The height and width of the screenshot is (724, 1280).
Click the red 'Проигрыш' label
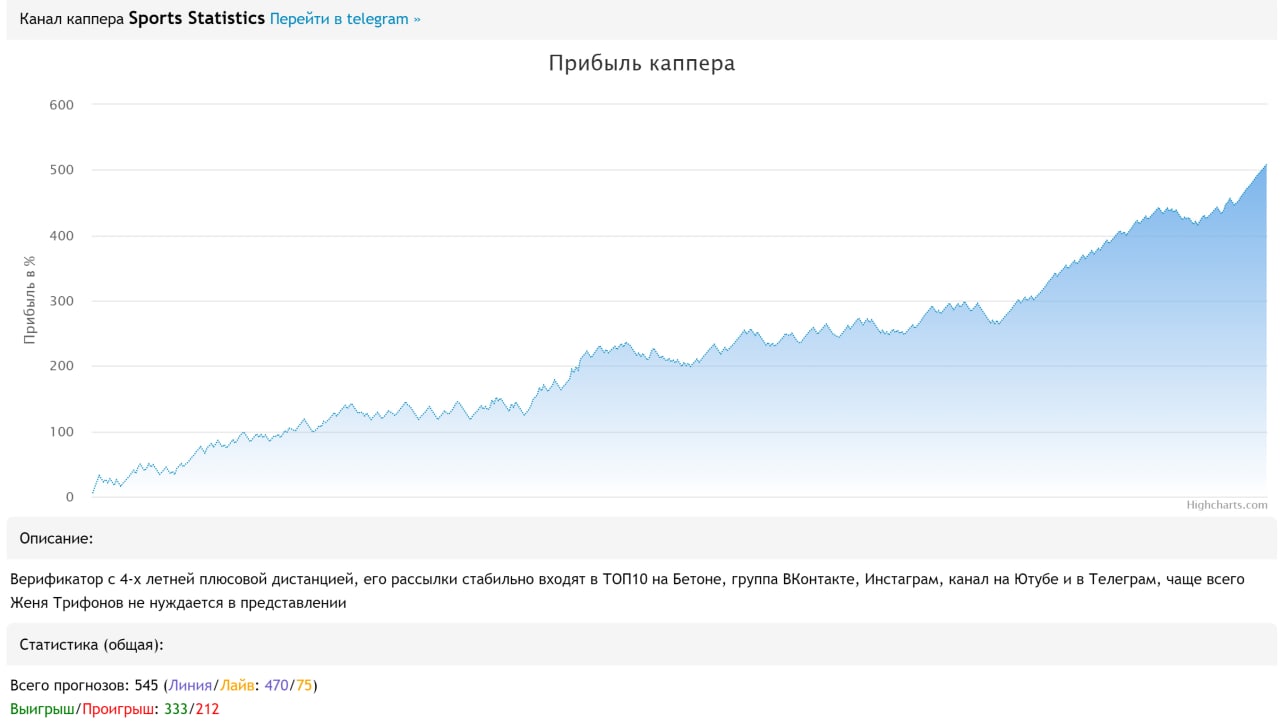[119, 709]
